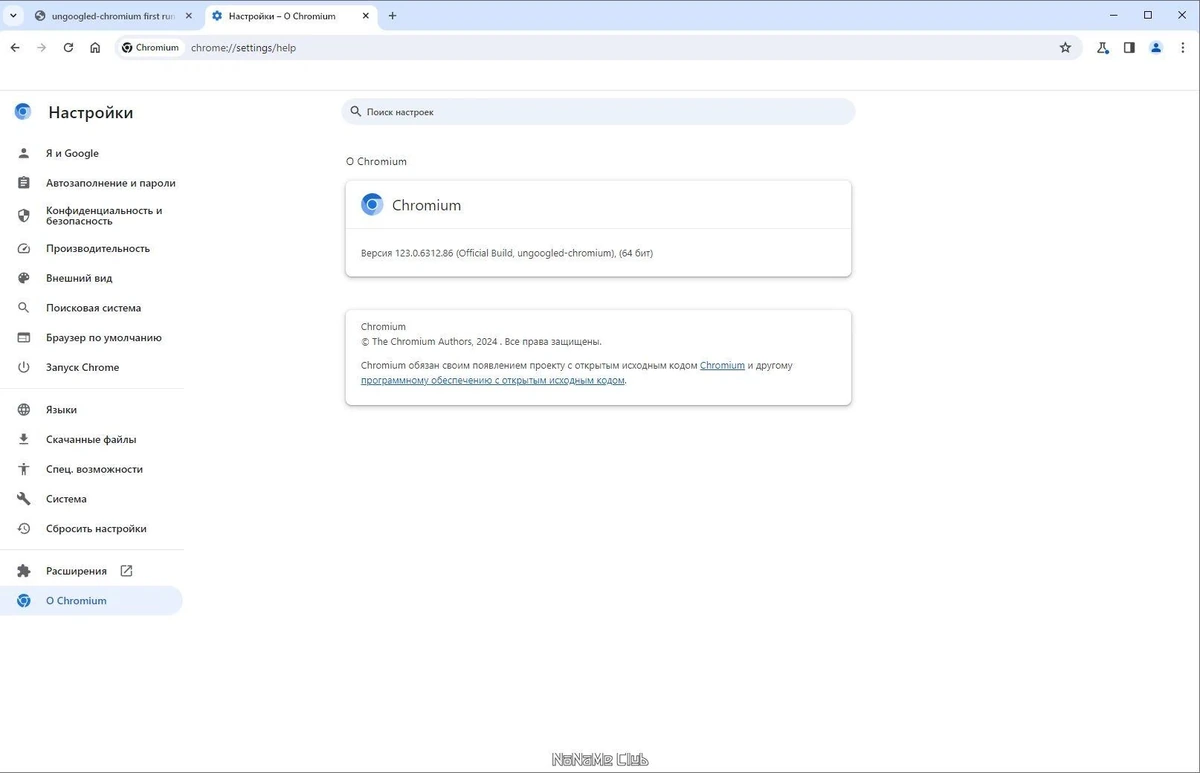
Task: Open Производительность settings section
Action: tap(91, 248)
